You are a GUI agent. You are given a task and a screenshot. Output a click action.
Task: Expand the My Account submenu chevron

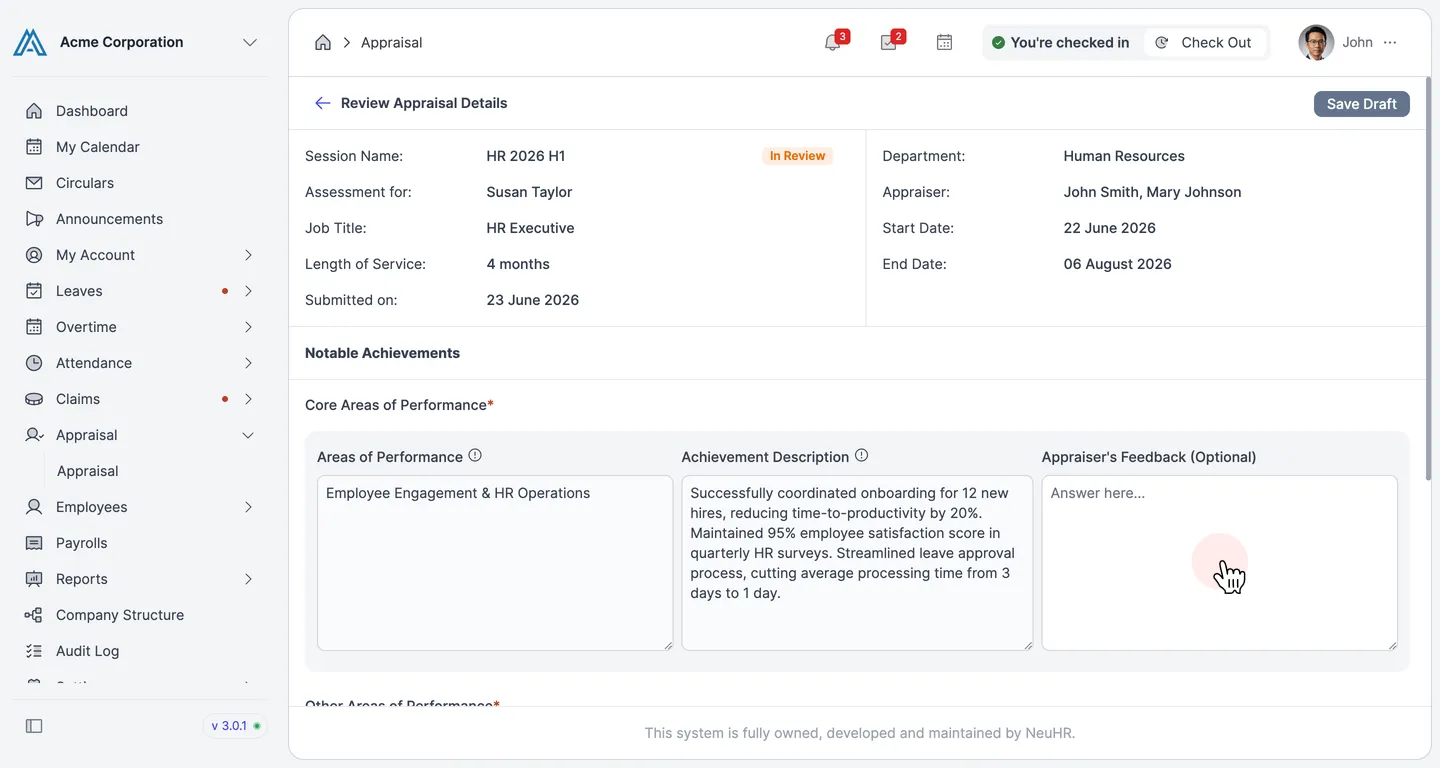pyautogui.click(x=248, y=255)
